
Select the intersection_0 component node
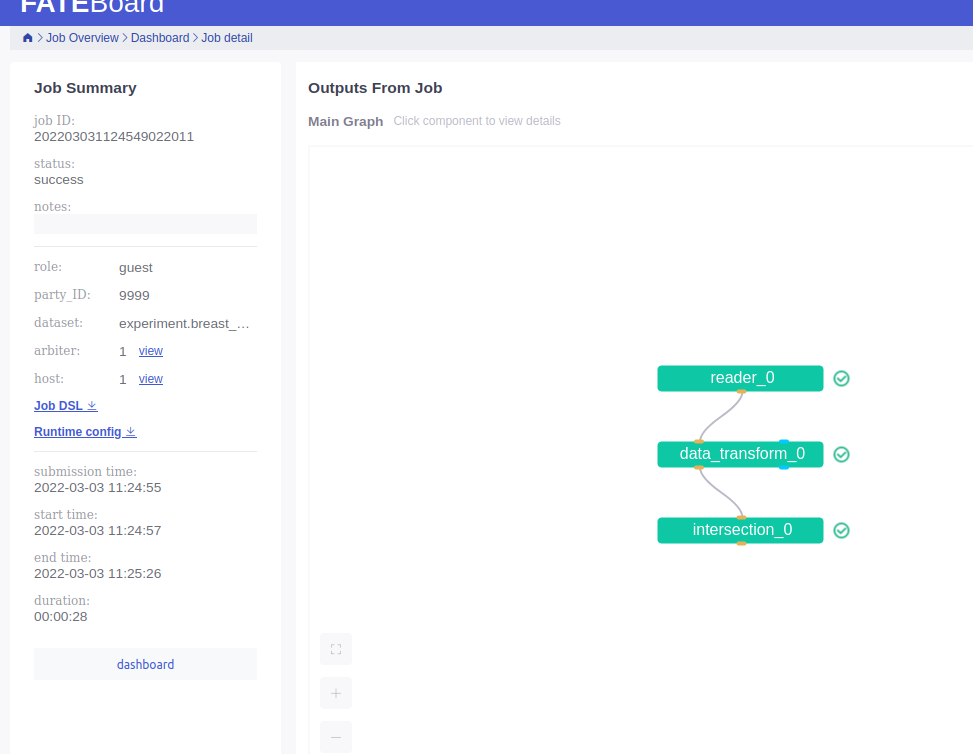coord(740,530)
